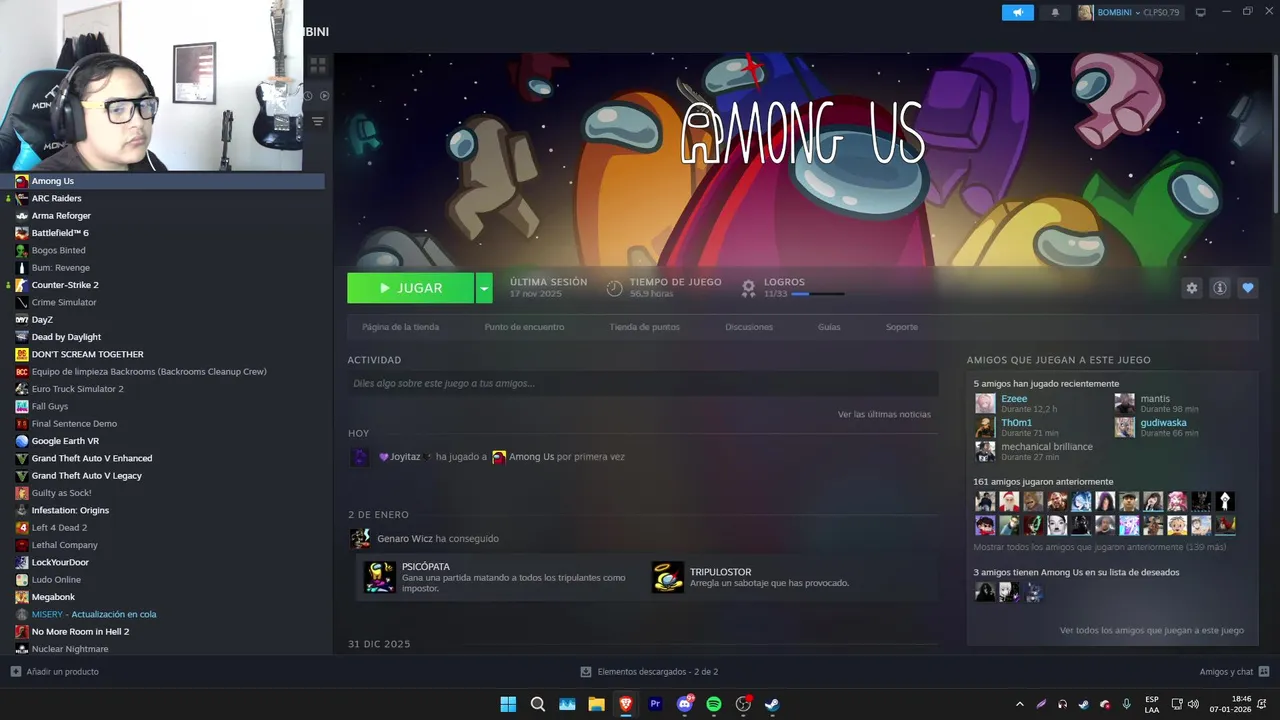Open game settings gear icon

click(1191, 288)
